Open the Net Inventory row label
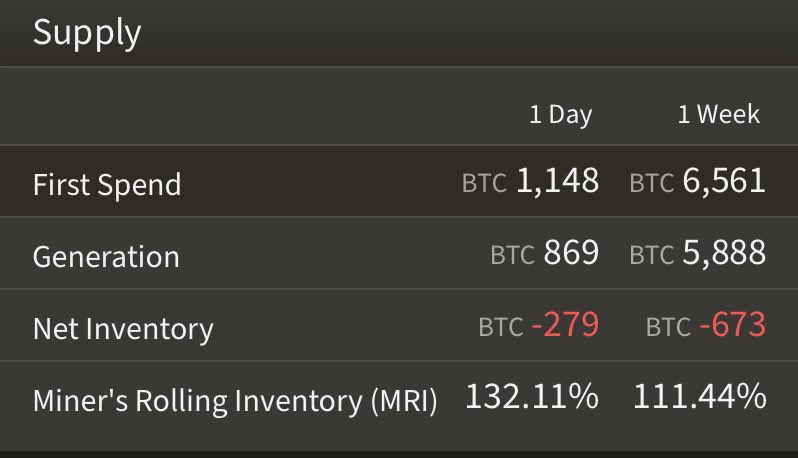This screenshot has height=458, width=798. 123,329
